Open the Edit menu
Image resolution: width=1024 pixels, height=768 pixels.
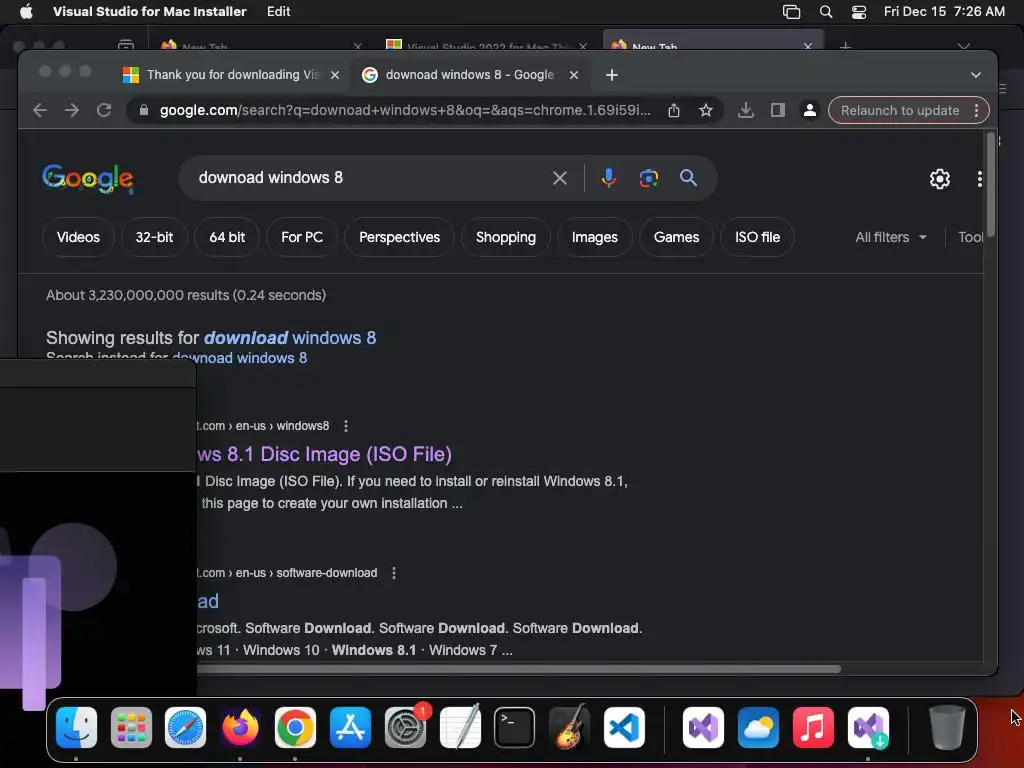tap(278, 12)
